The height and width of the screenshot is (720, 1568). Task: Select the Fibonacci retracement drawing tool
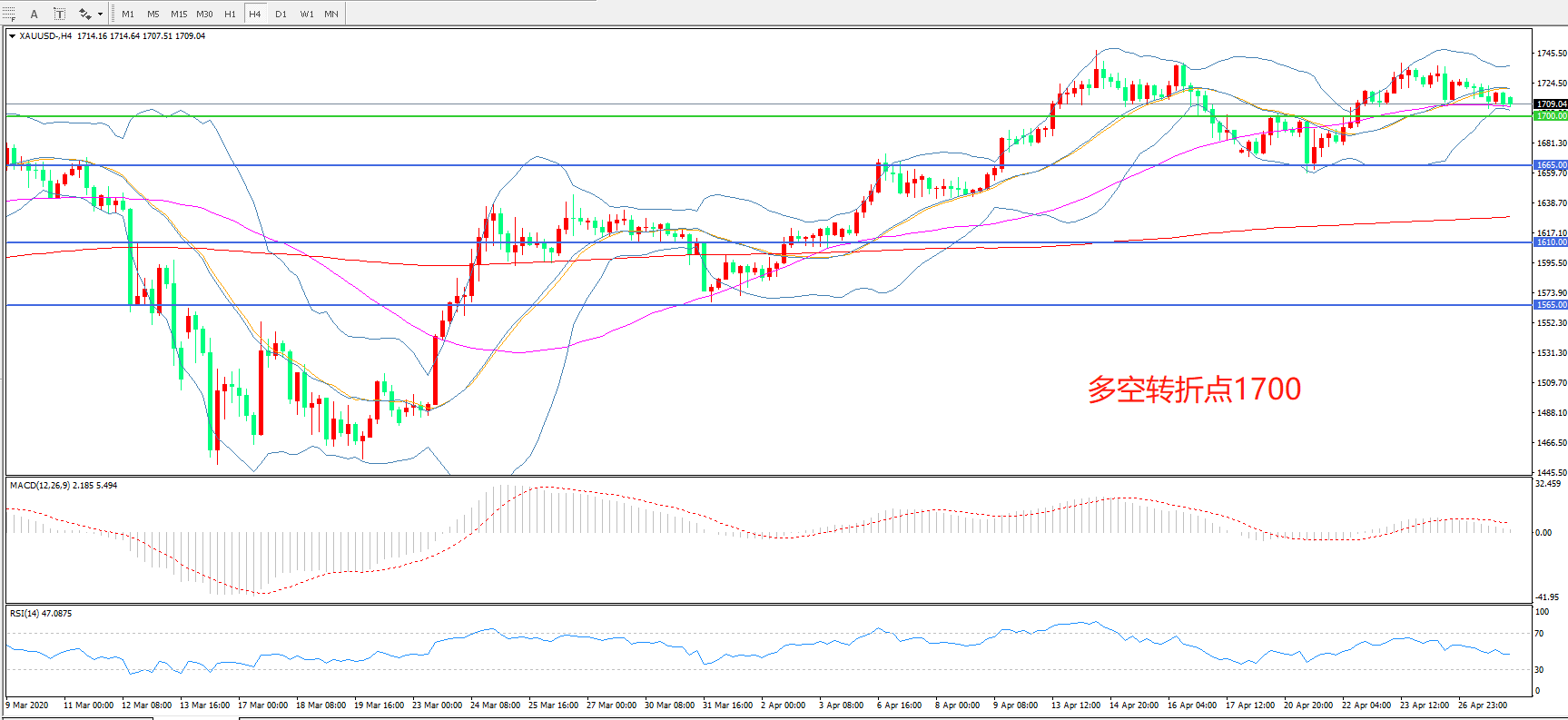(x=9, y=14)
